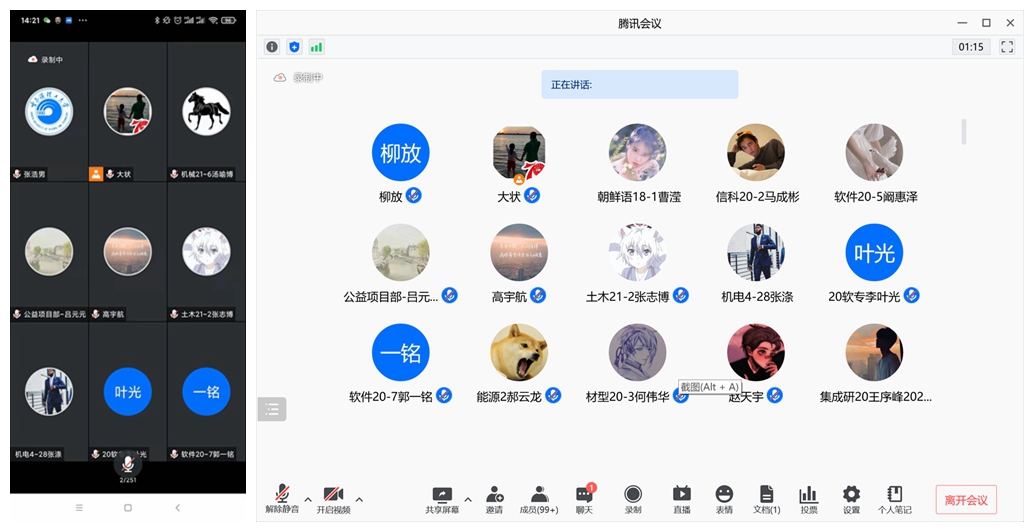The height and width of the screenshot is (532, 1034).
Task: Open the 投票 poll icon
Action: [808, 498]
